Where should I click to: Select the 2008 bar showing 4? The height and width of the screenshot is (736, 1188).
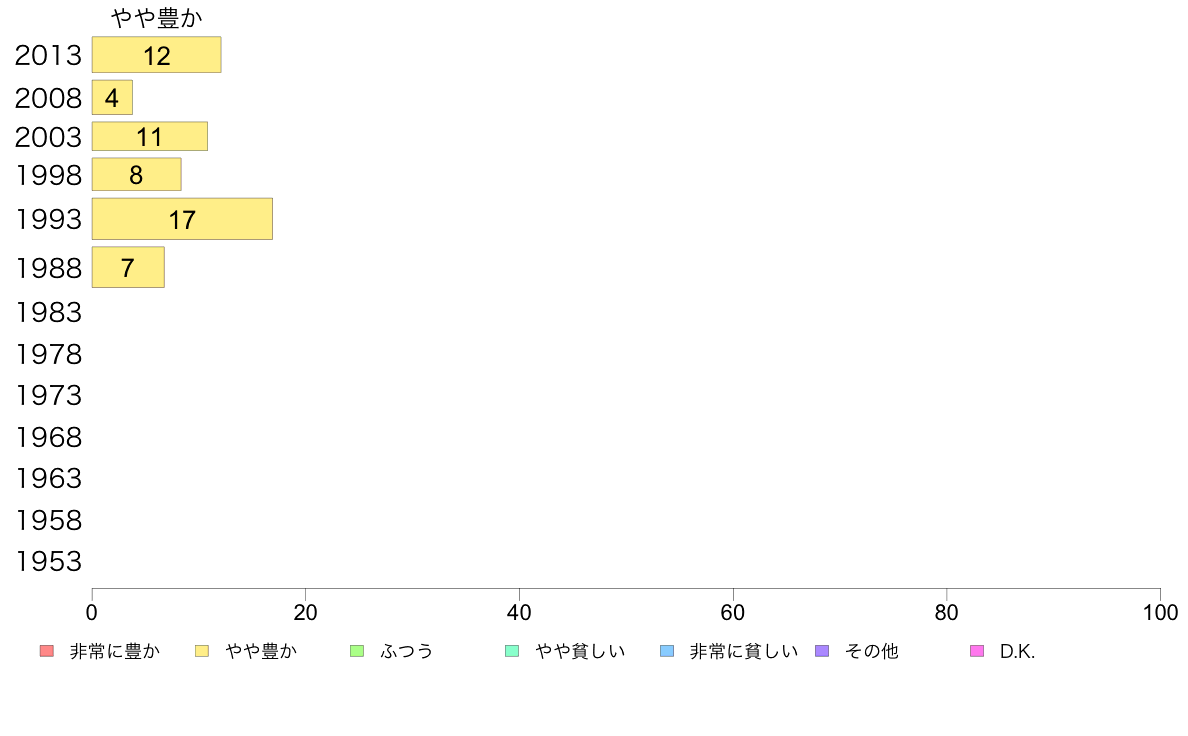coord(112,98)
